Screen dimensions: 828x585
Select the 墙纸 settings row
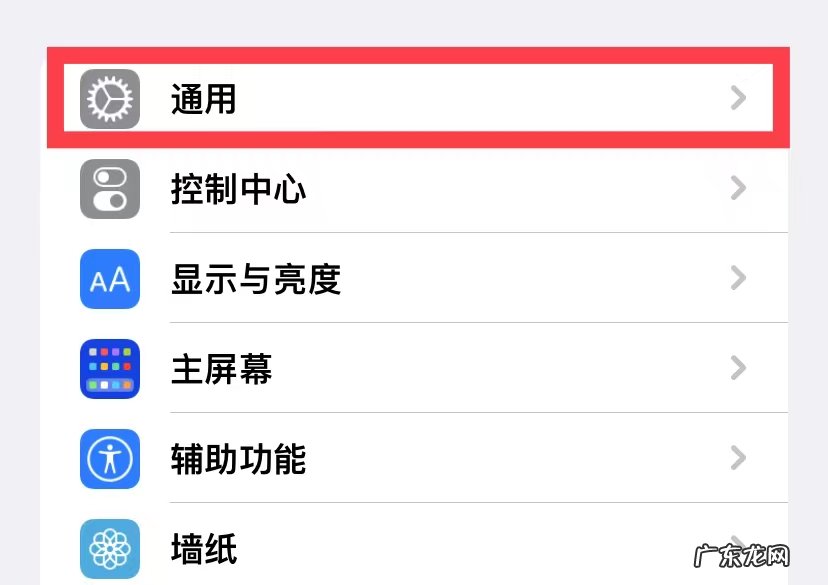400,548
